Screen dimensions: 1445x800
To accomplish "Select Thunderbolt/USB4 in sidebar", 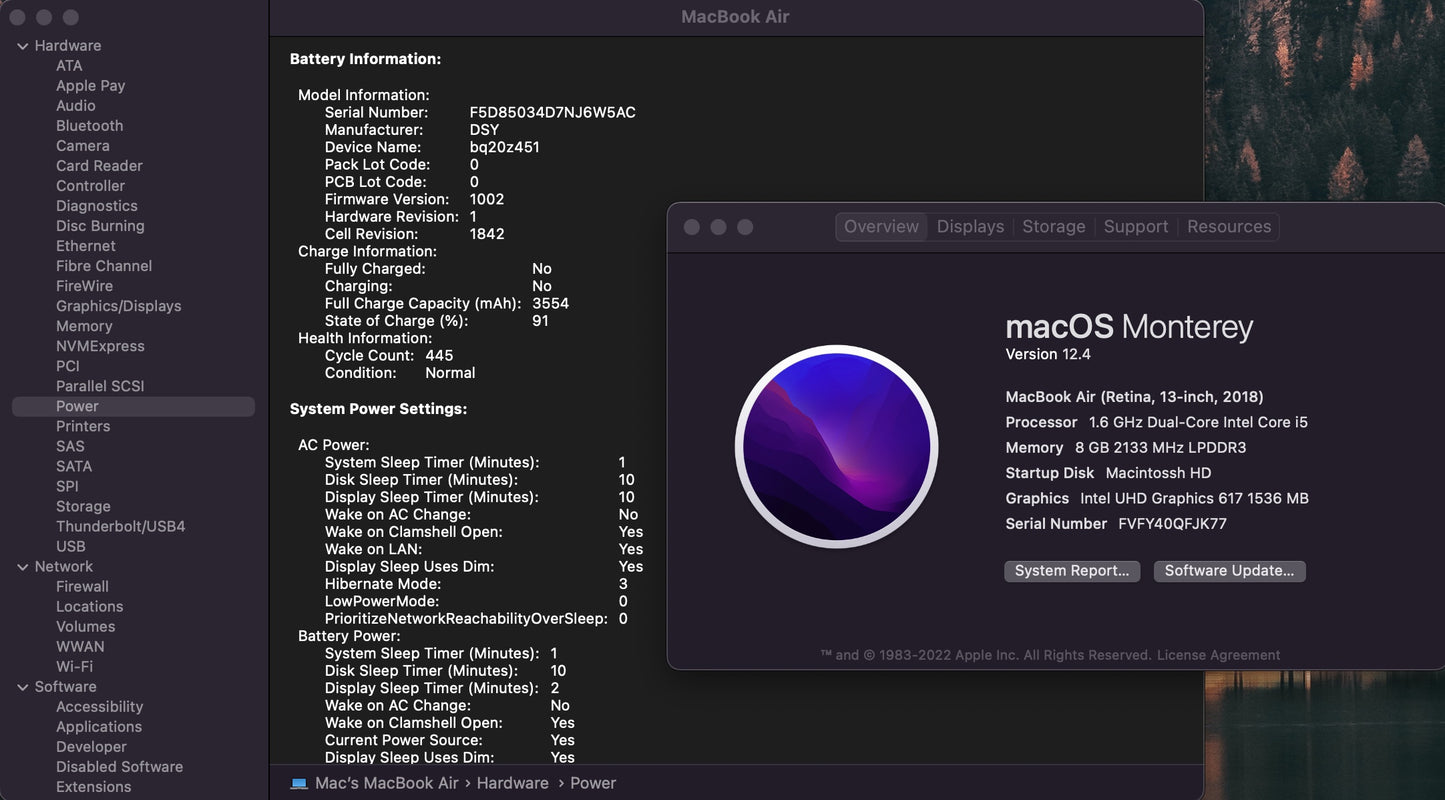I will 120,526.
